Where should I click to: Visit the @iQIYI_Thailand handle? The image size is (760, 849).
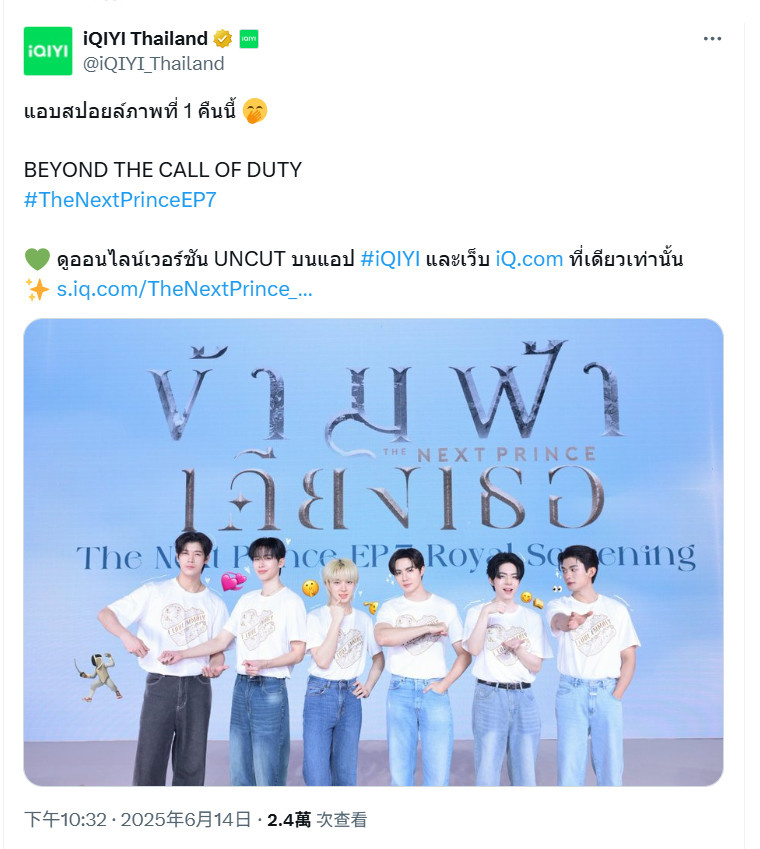click(x=153, y=64)
